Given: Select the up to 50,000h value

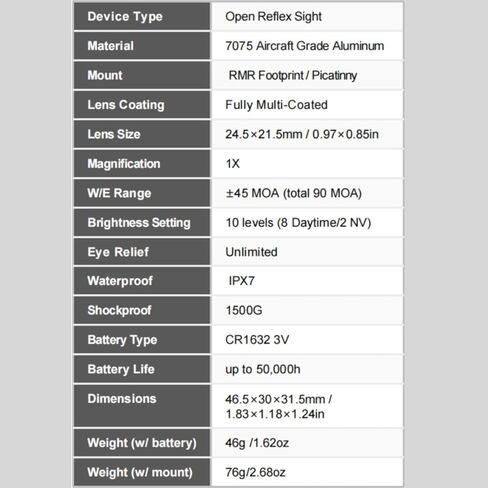Looking at the screenshot, I should point(263,369).
